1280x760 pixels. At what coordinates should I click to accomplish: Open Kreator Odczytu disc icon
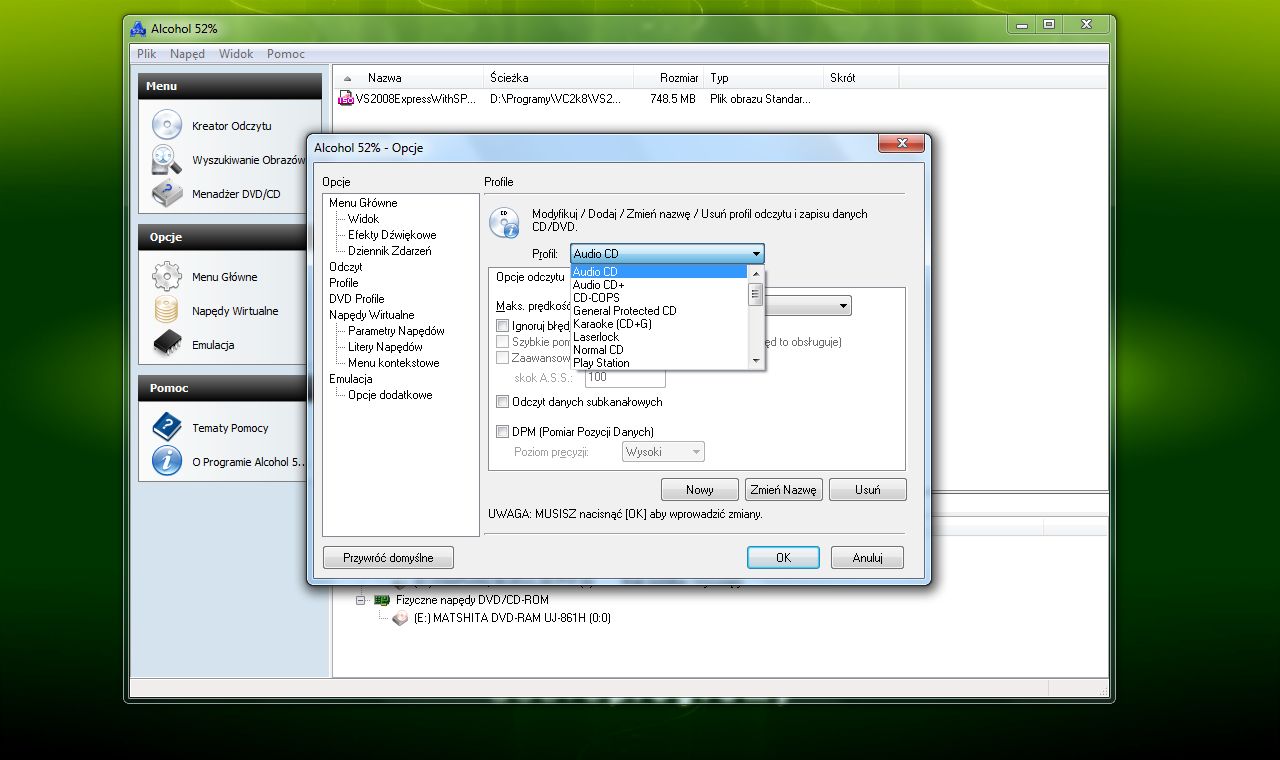(166, 125)
